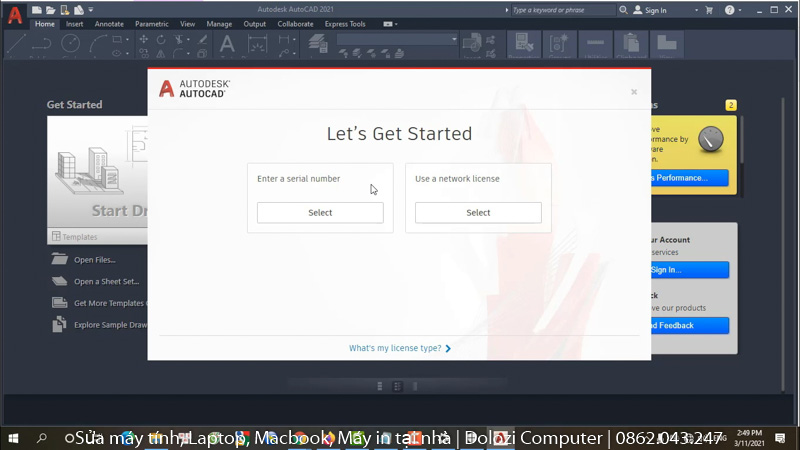Close the Let's Get Started dialog
The height and width of the screenshot is (450, 800).
point(634,92)
